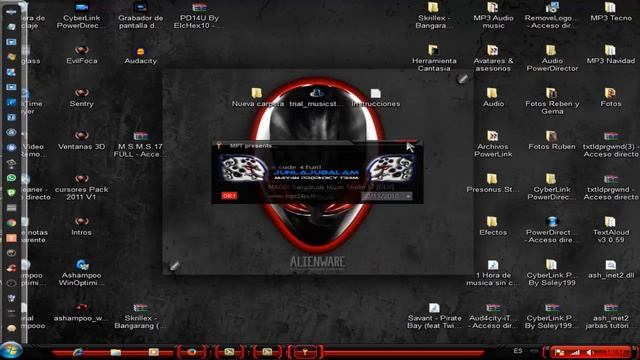Click the ES language indicator in tray

point(518,351)
